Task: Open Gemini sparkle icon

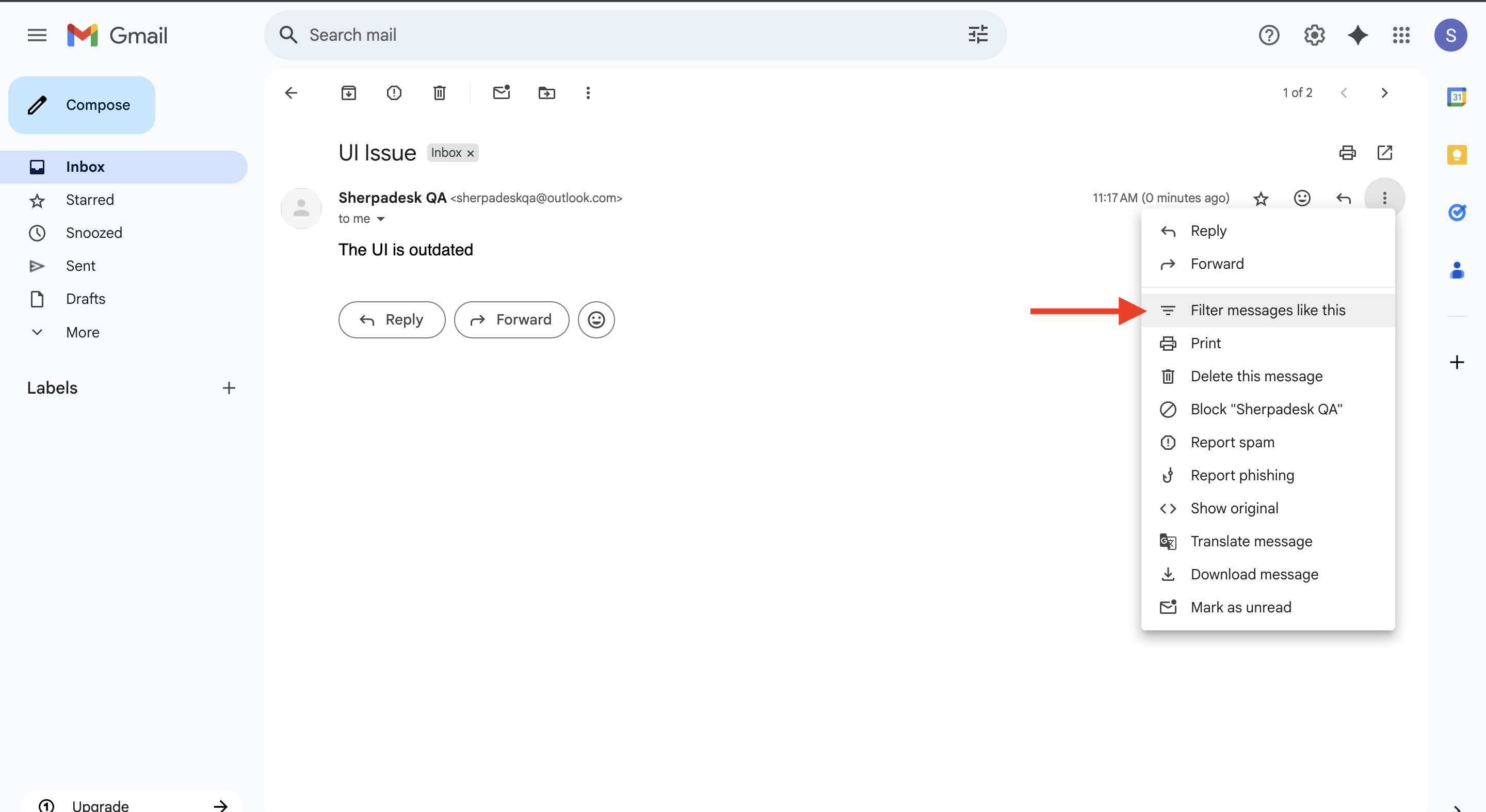Action: 1358,35
